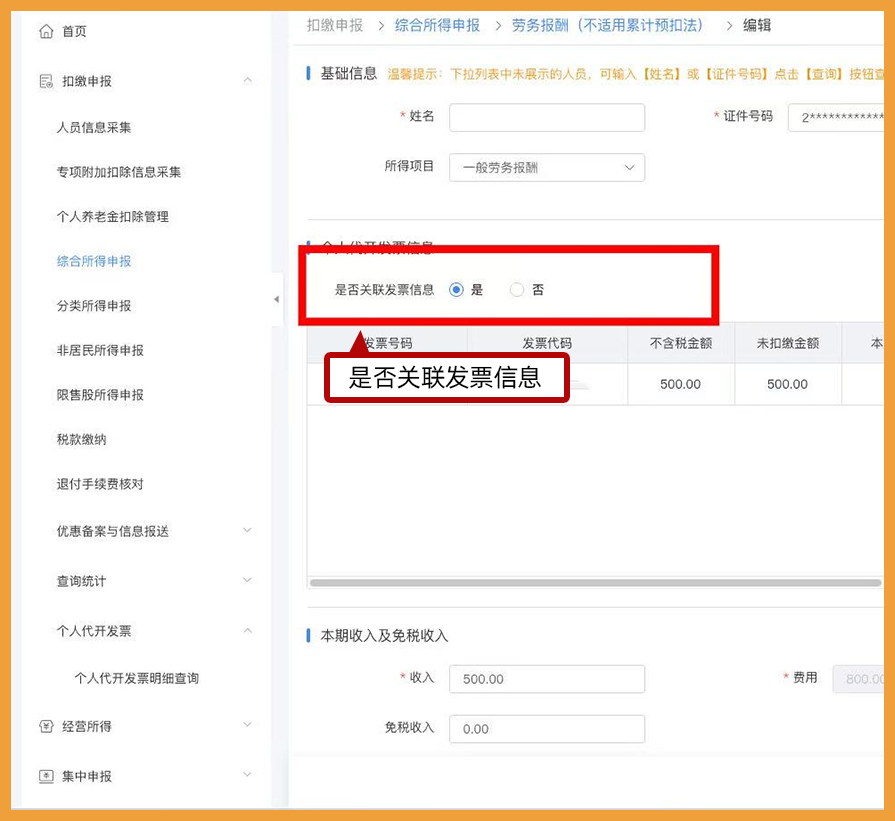Screen dimensions: 895x821
Task: Collapse the sidebar with the arrow
Action: (x=277, y=298)
